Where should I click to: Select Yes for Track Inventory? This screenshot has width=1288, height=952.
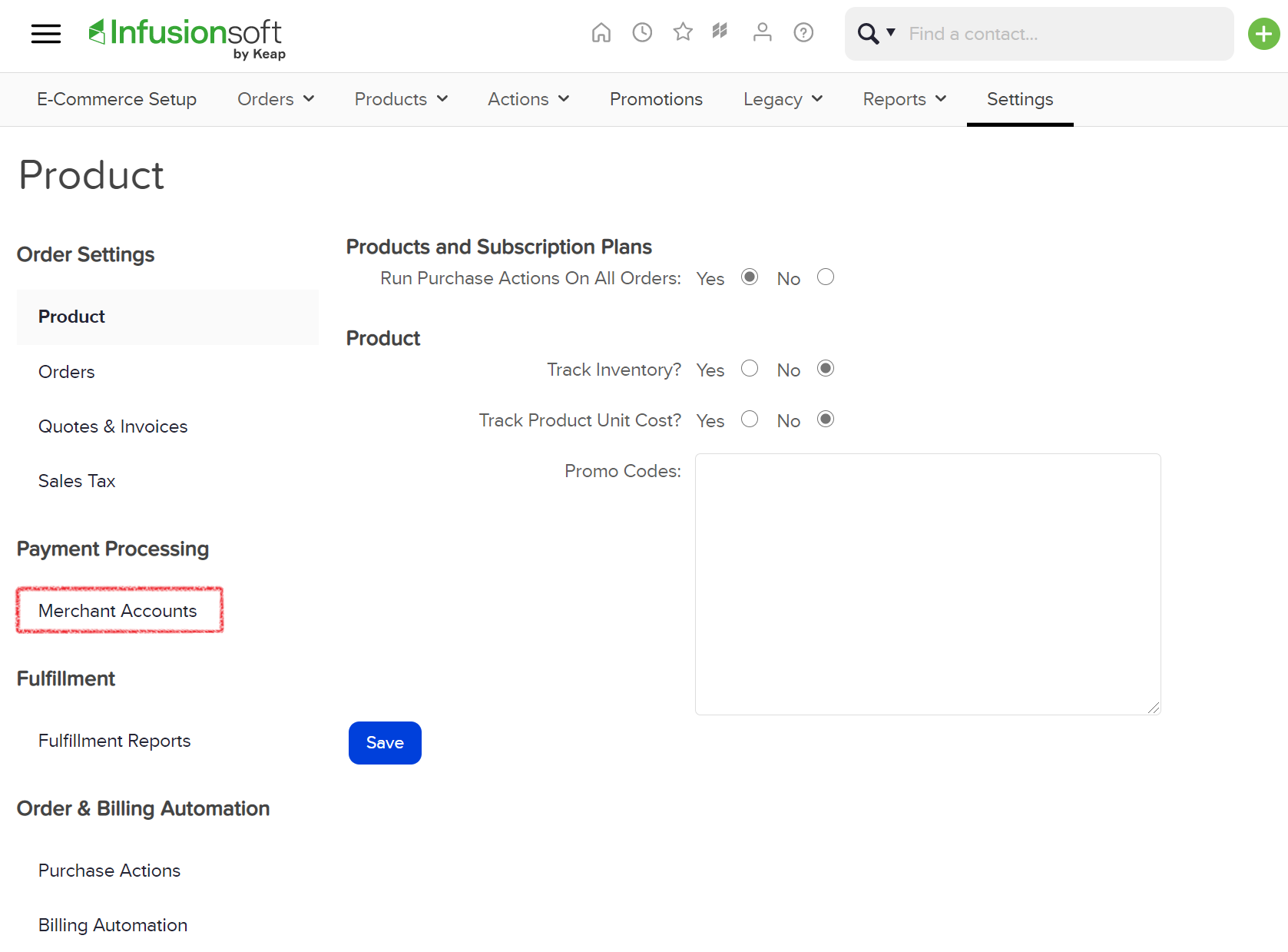click(750, 368)
